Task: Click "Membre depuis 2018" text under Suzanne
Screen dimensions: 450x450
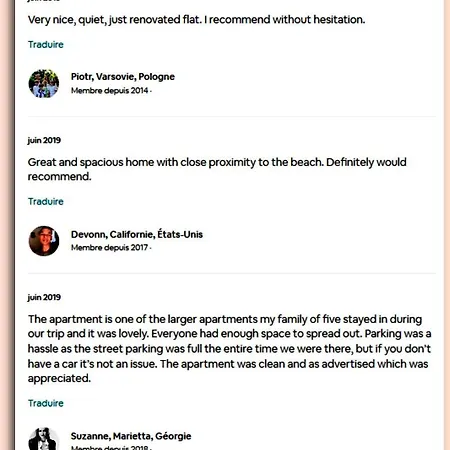Action: [110, 447]
